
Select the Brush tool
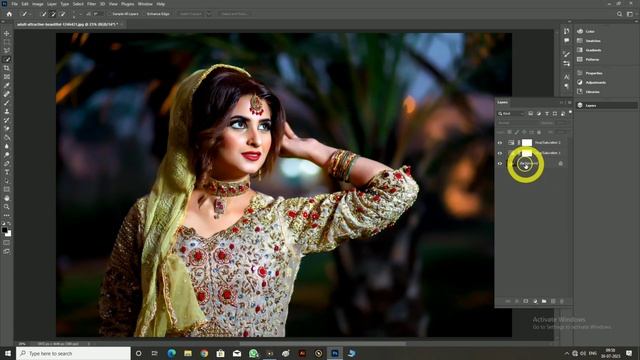[x=7, y=102]
